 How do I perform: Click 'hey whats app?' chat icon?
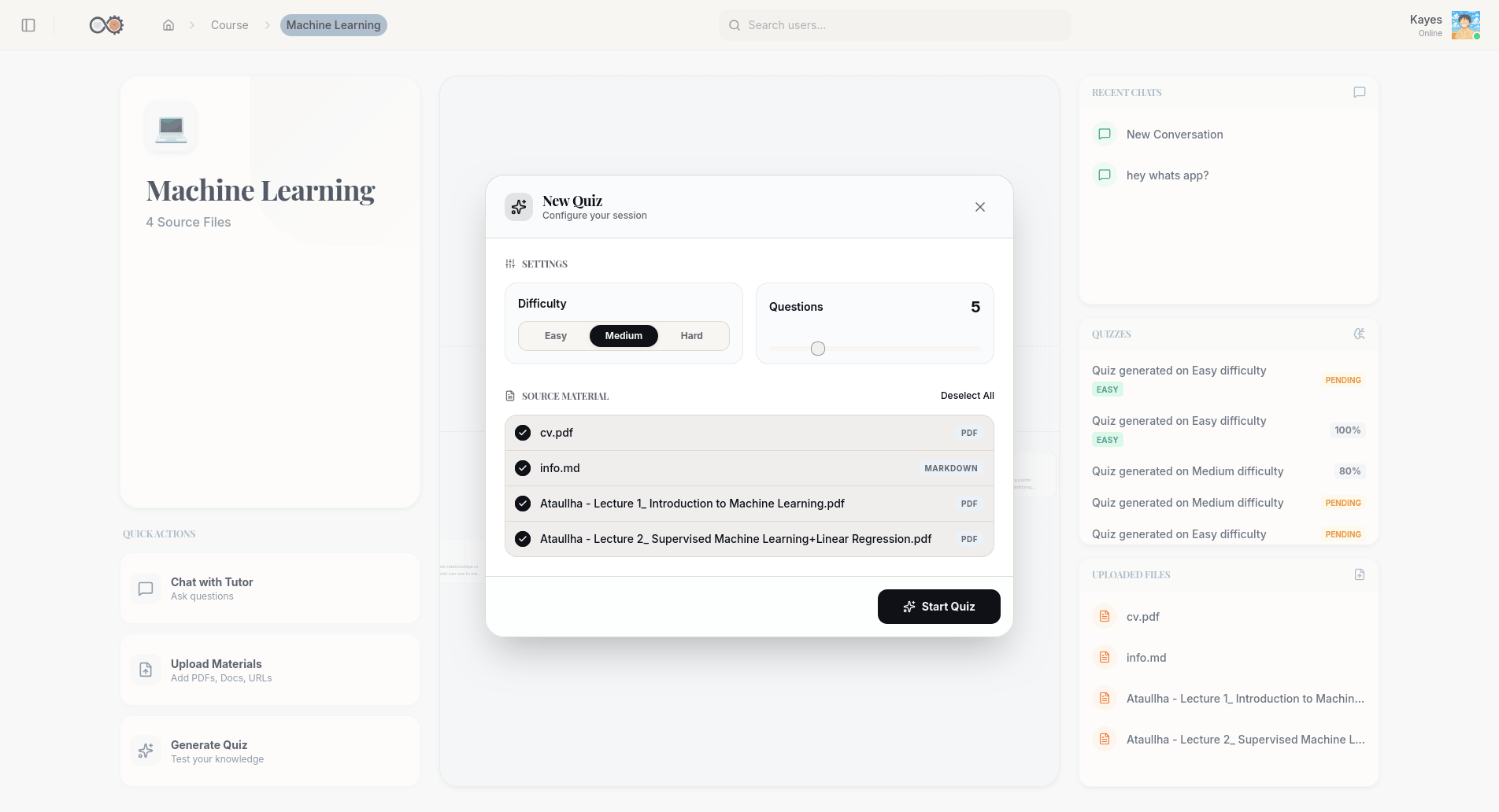tap(1105, 175)
